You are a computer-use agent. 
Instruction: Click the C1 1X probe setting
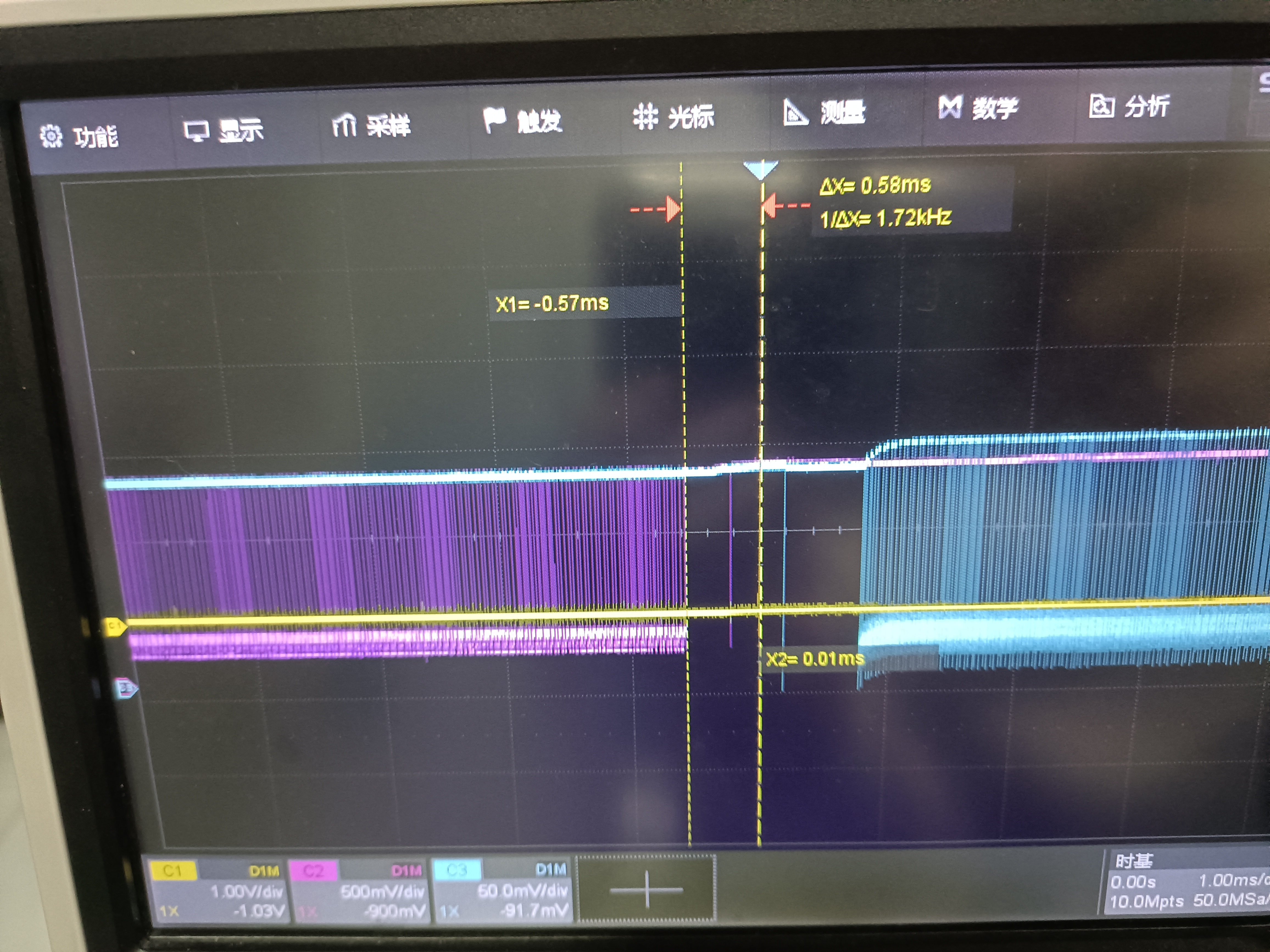pyautogui.click(x=169, y=911)
